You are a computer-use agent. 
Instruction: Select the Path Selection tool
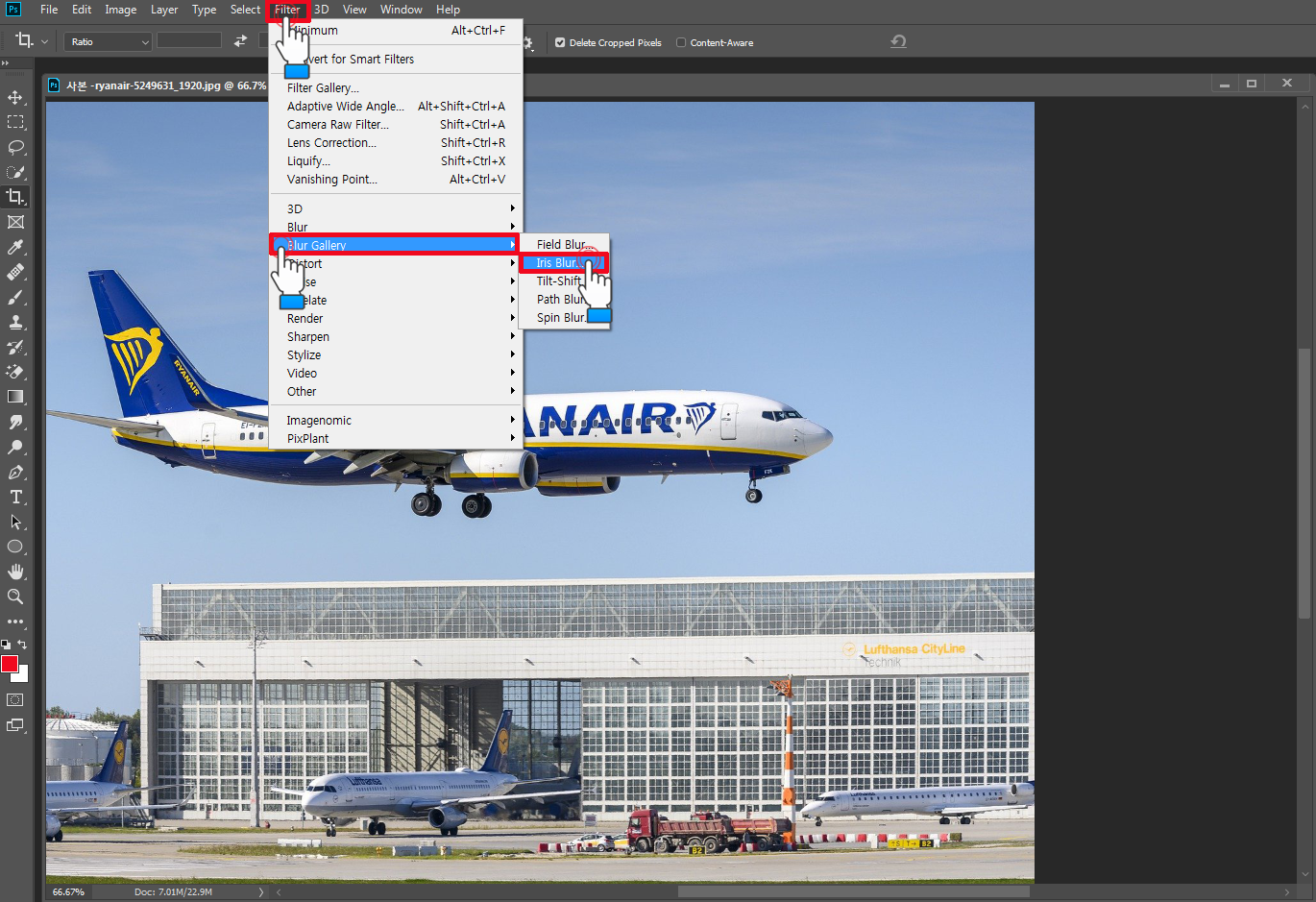(15, 522)
